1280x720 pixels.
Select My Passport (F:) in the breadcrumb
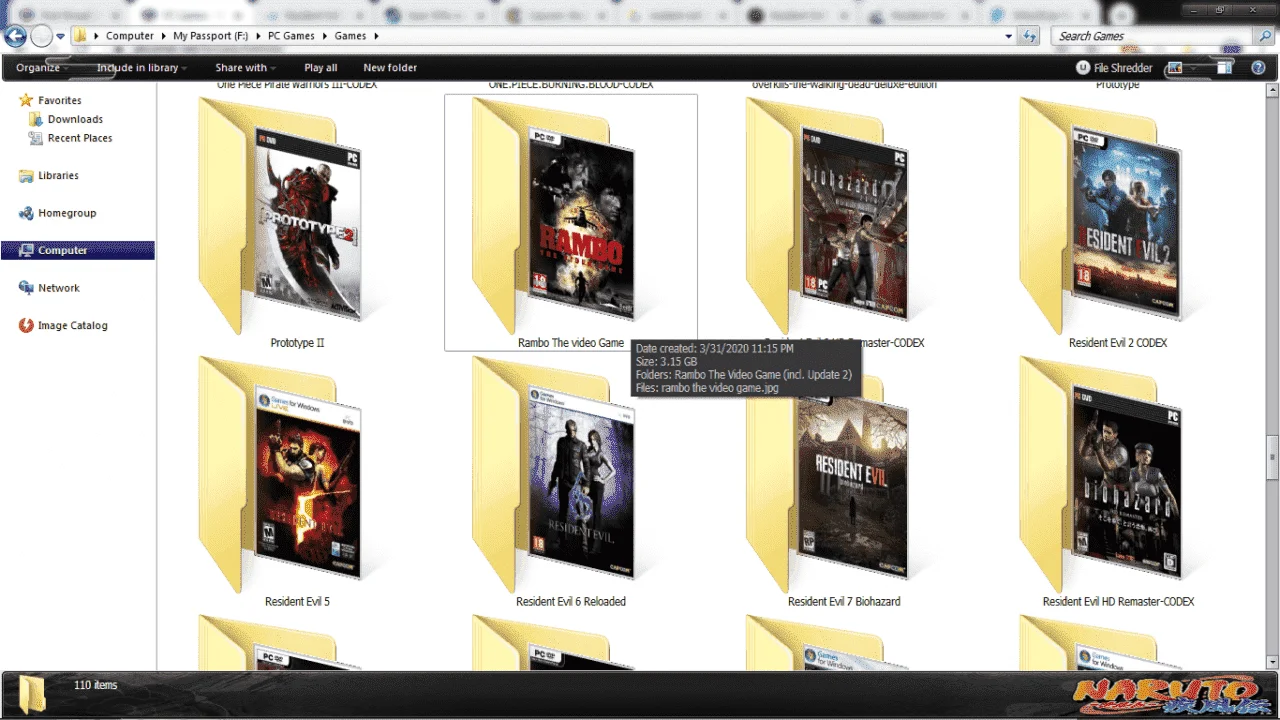(x=211, y=36)
